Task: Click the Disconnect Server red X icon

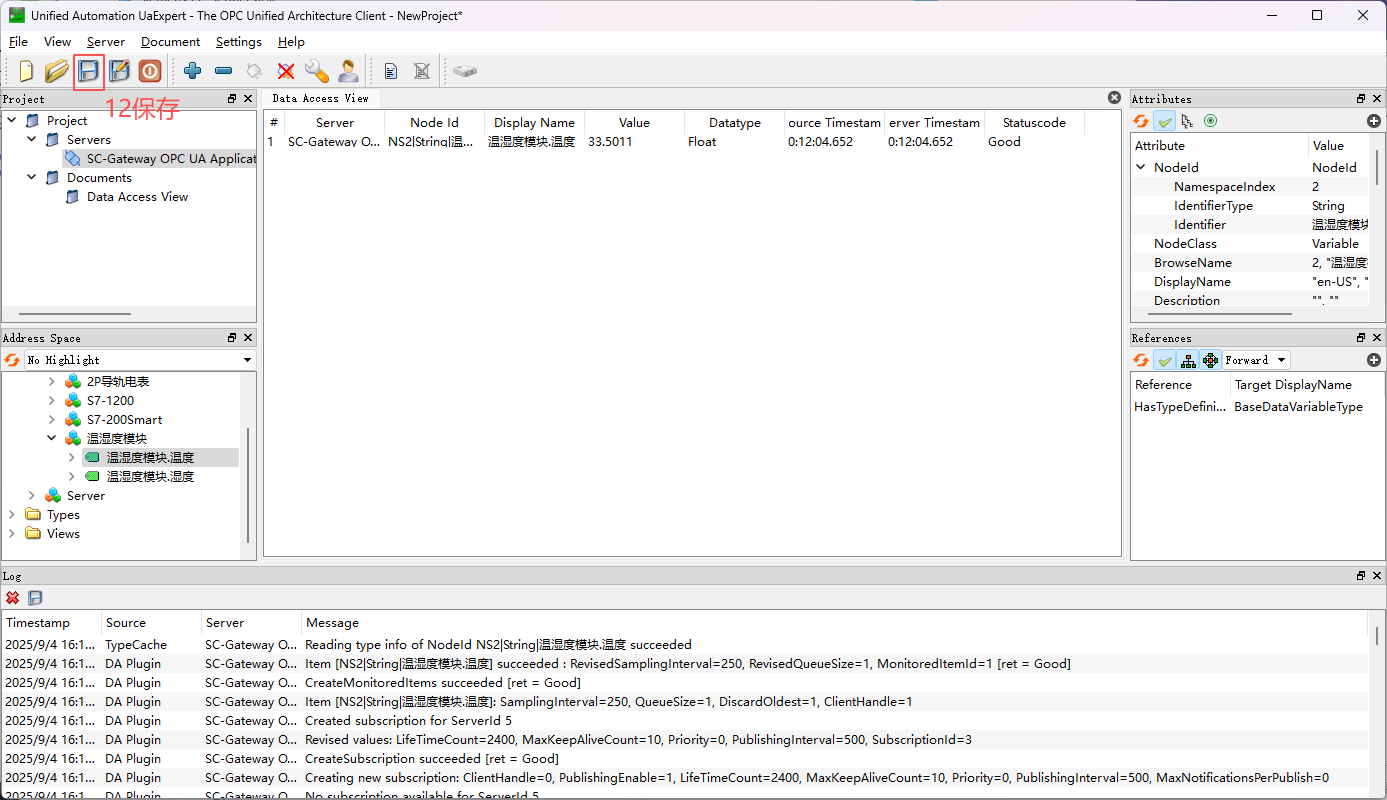Action: 286,71
